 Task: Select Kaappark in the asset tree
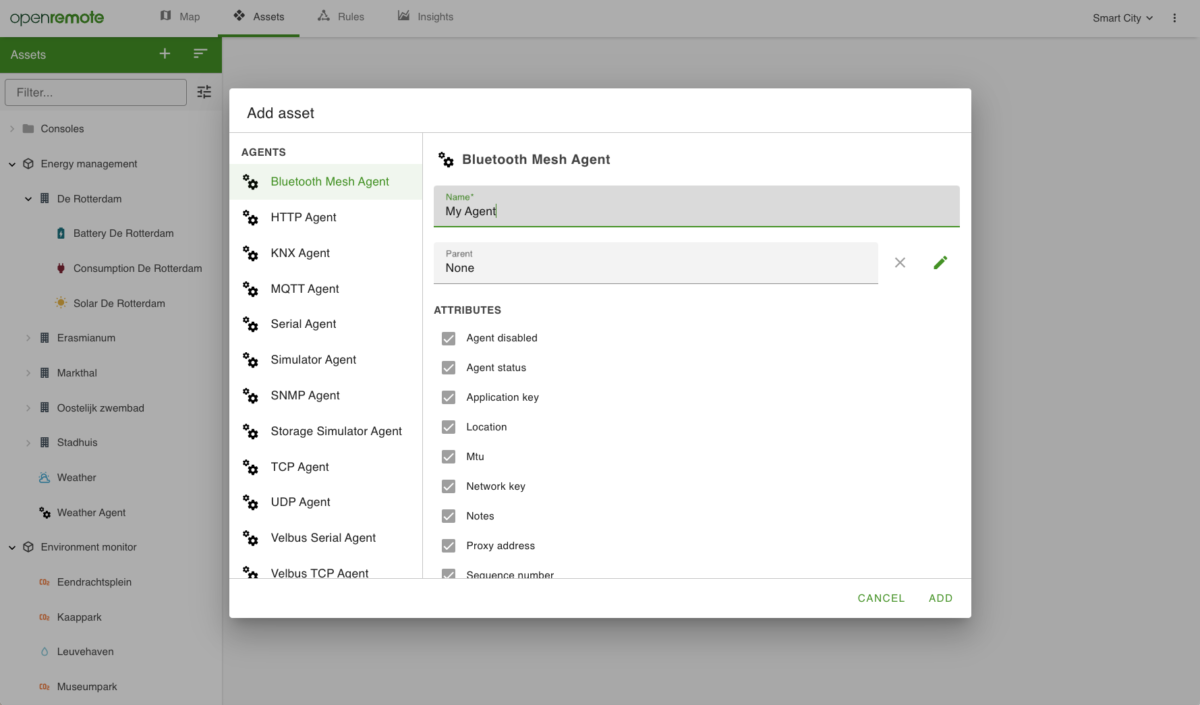[x=80, y=617]
